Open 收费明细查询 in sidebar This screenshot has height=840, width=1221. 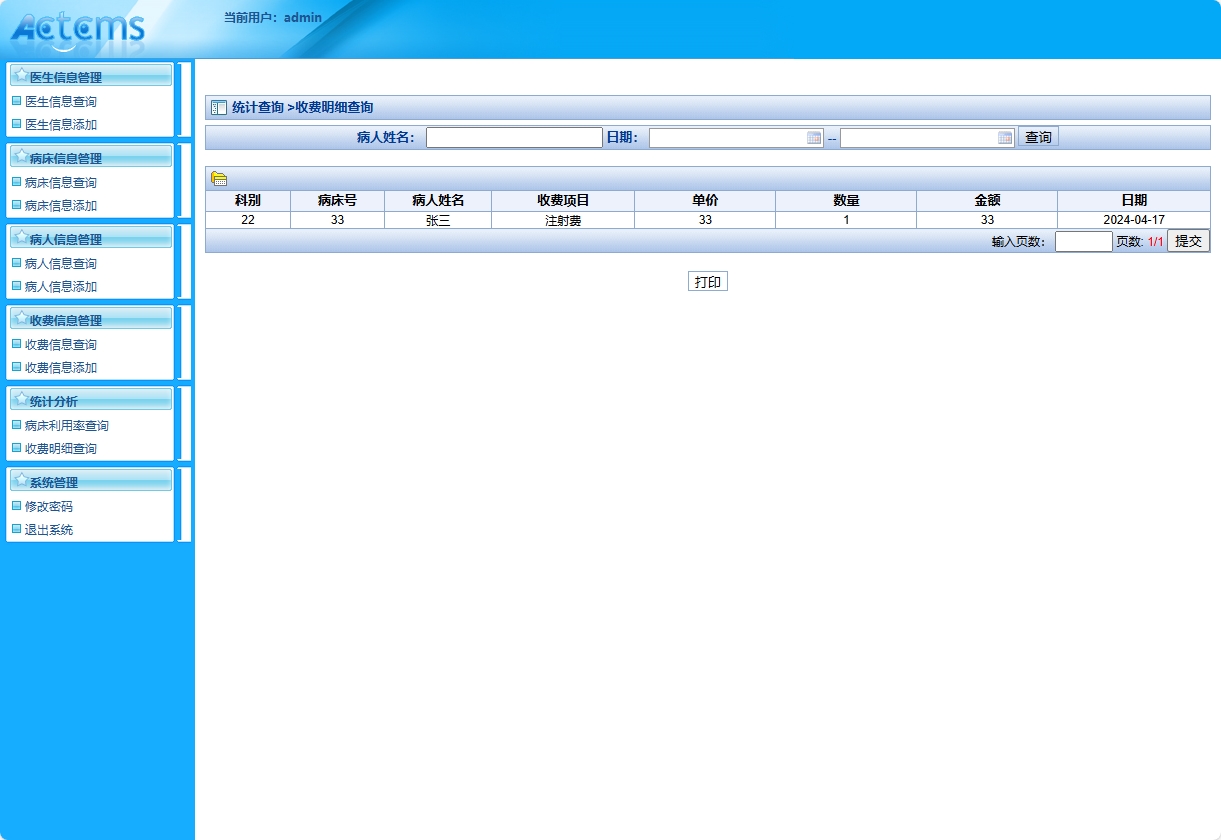click(x=61, y=449)
